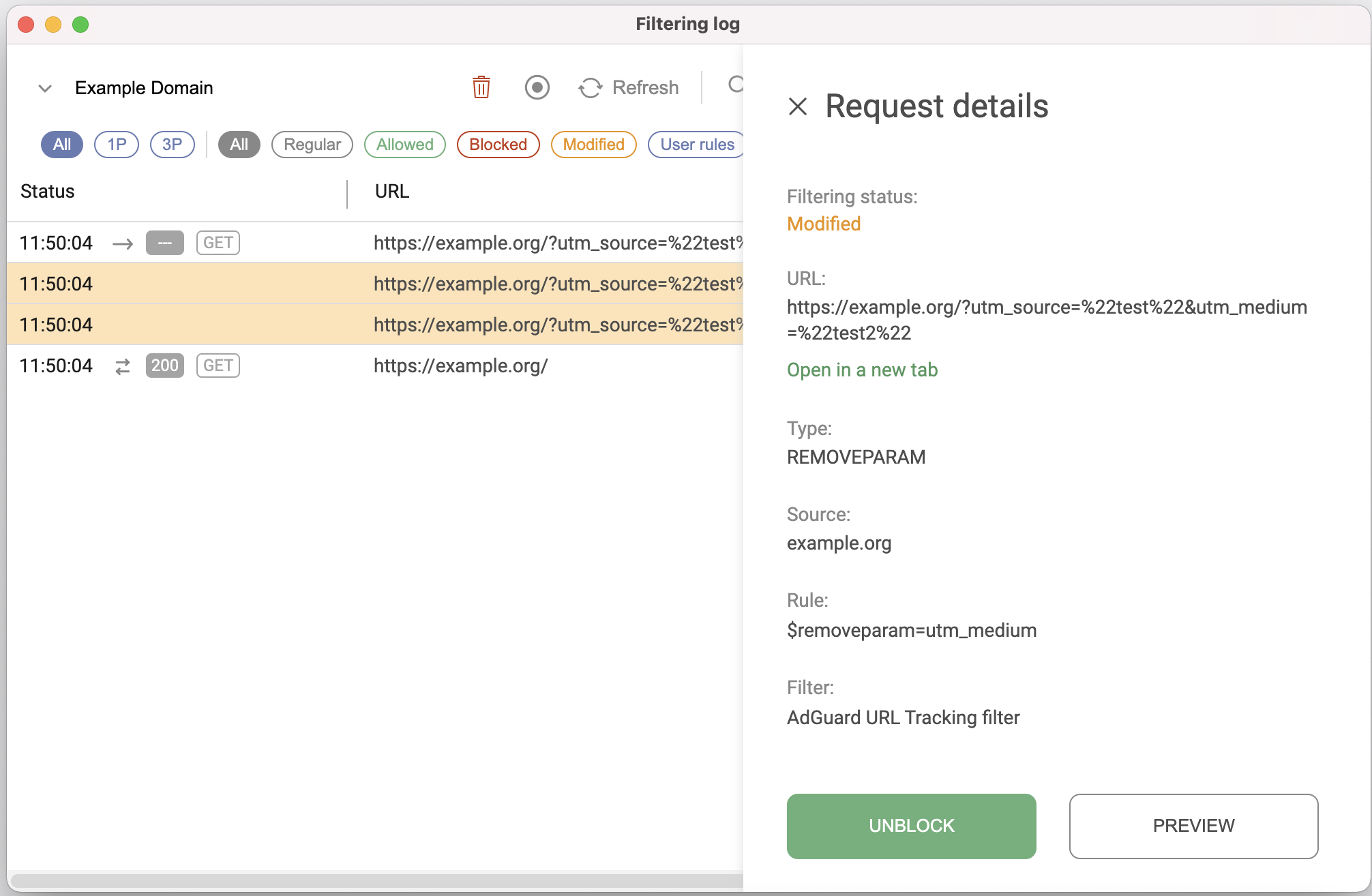Enable the Allowed requests filter
The image size is (1372, 896).
(x=404, y=144)
